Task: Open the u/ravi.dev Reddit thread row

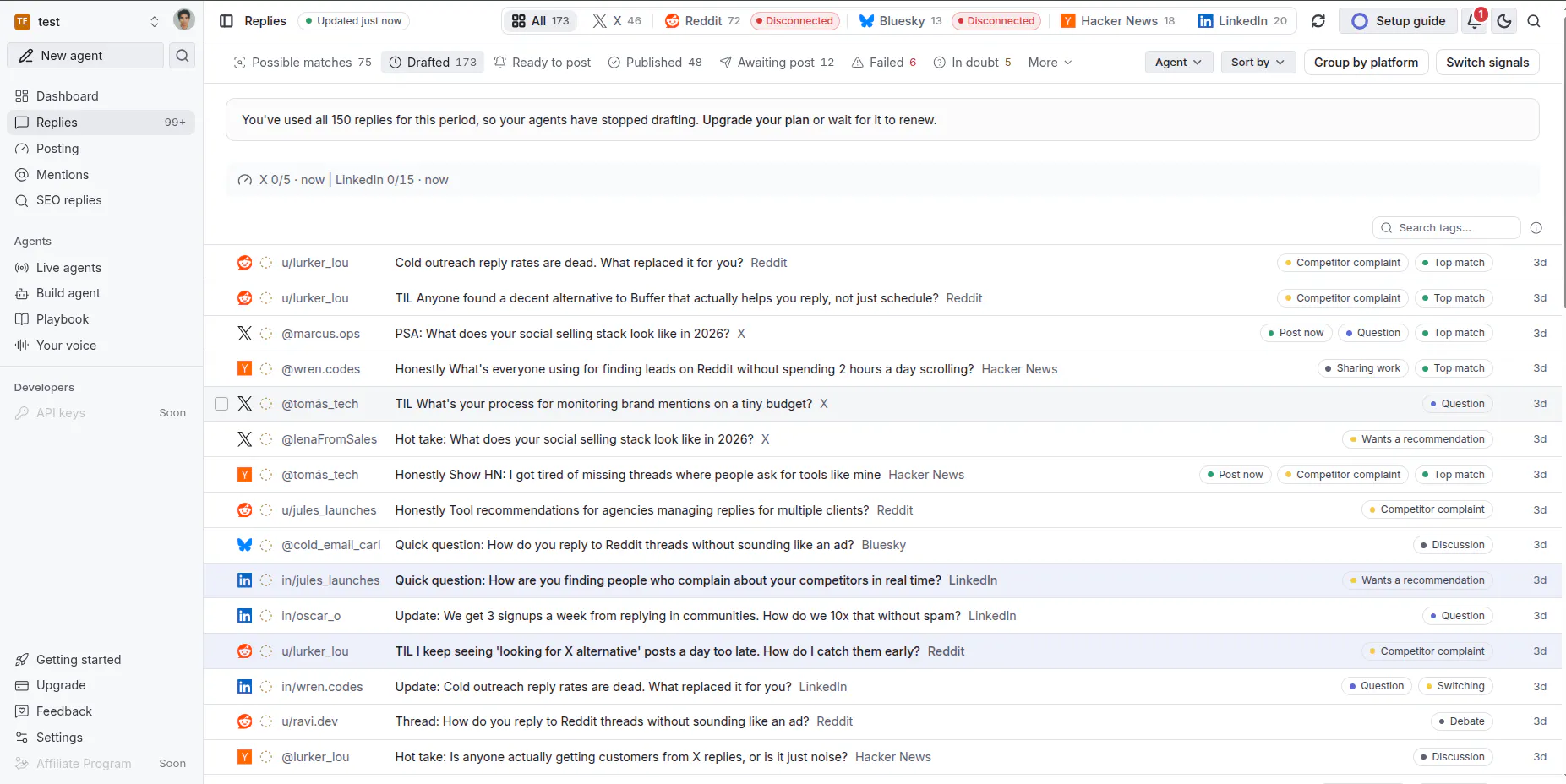Action: (882, 721)
